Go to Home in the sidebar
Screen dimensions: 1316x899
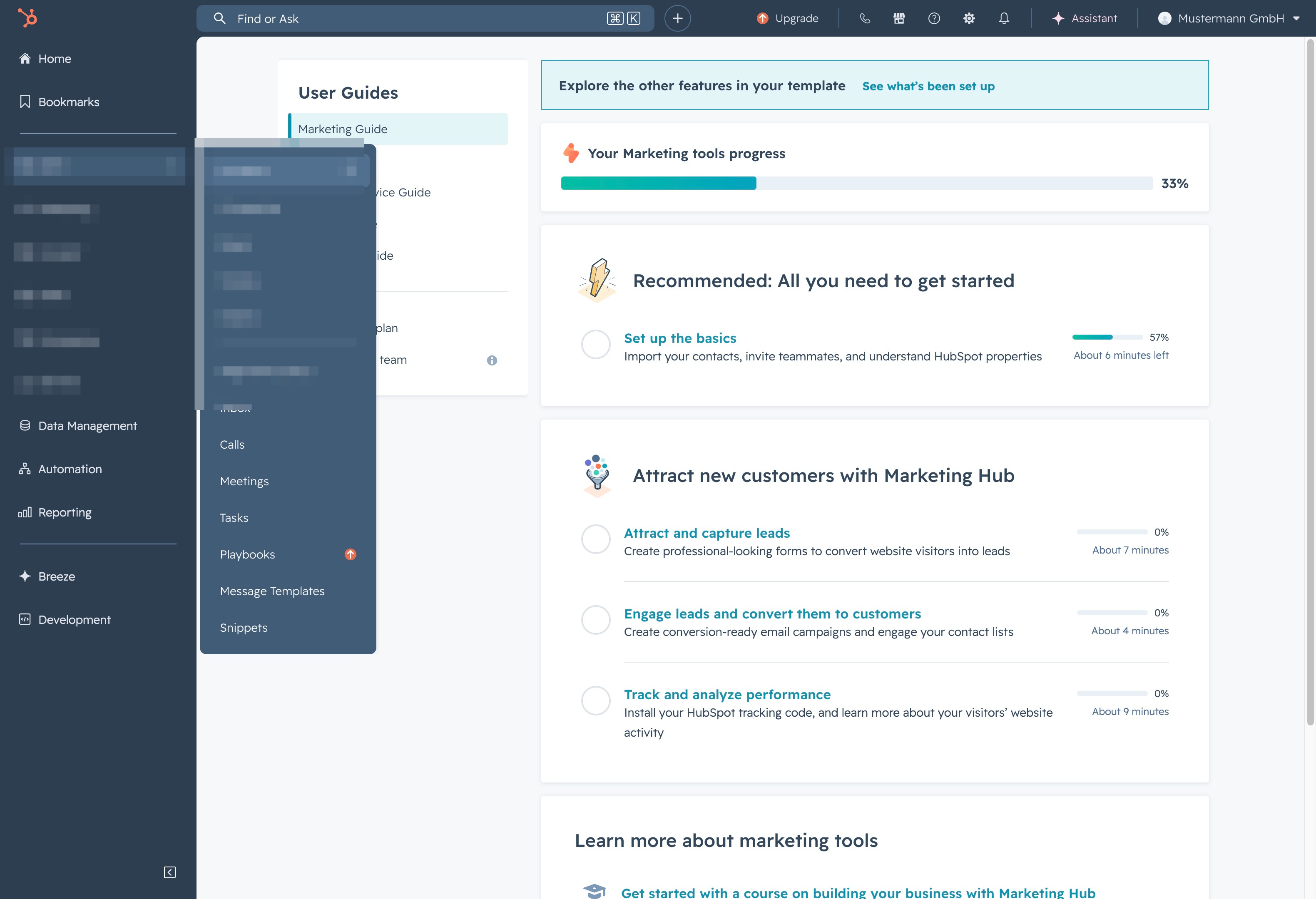pyautogui.click(x=45, y=58)
